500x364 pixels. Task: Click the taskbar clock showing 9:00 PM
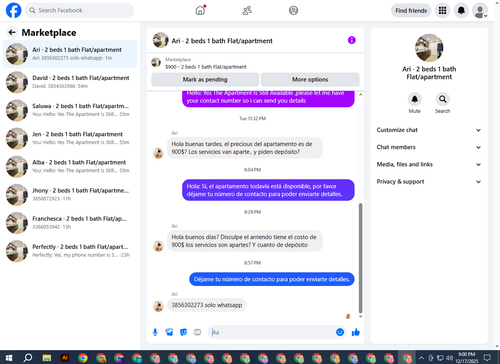(466, 358)
